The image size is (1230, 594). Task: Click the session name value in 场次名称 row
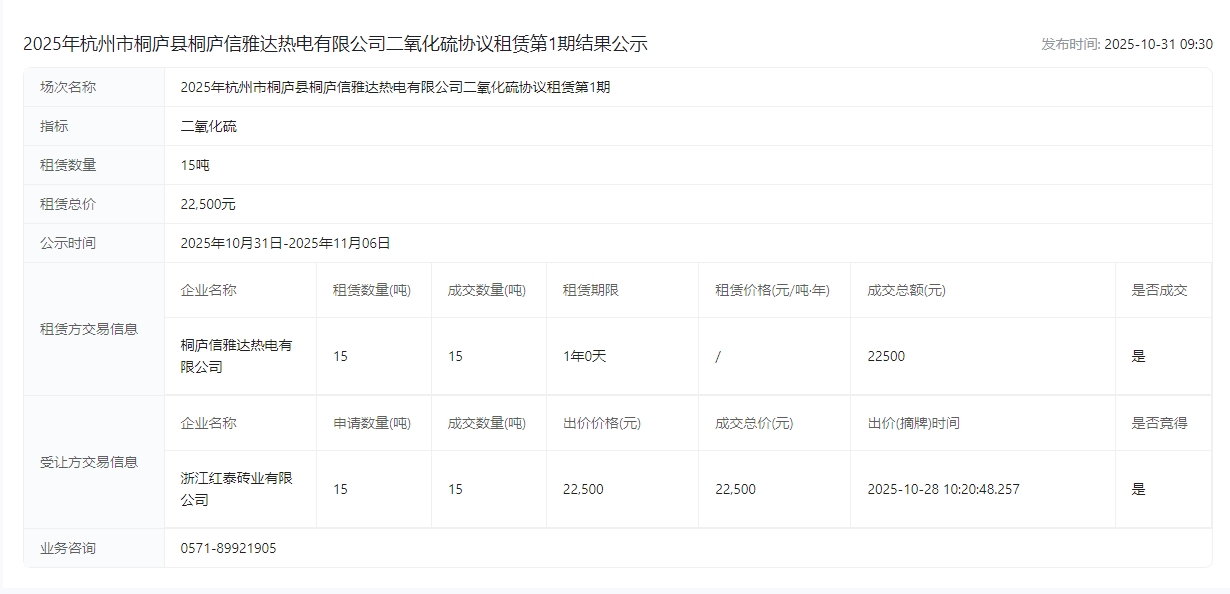[395, 87]
